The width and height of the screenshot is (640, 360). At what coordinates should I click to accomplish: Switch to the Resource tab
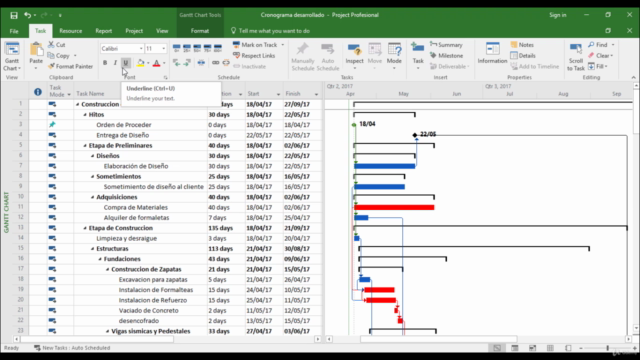pos(71,31)
